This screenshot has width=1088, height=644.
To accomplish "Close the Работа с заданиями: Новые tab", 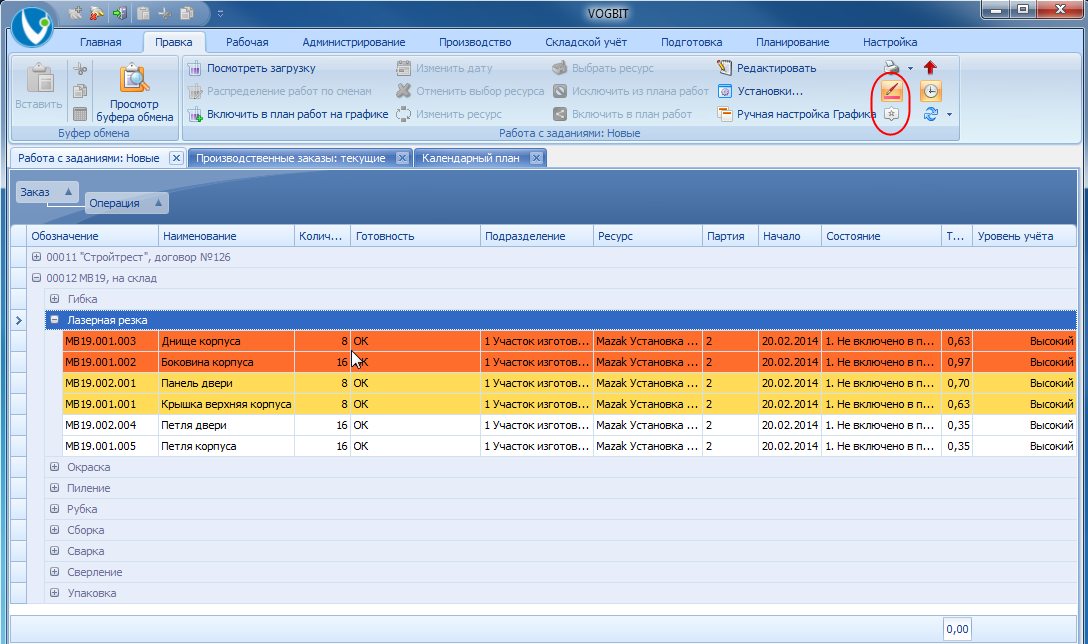I will tap(176, 158).
